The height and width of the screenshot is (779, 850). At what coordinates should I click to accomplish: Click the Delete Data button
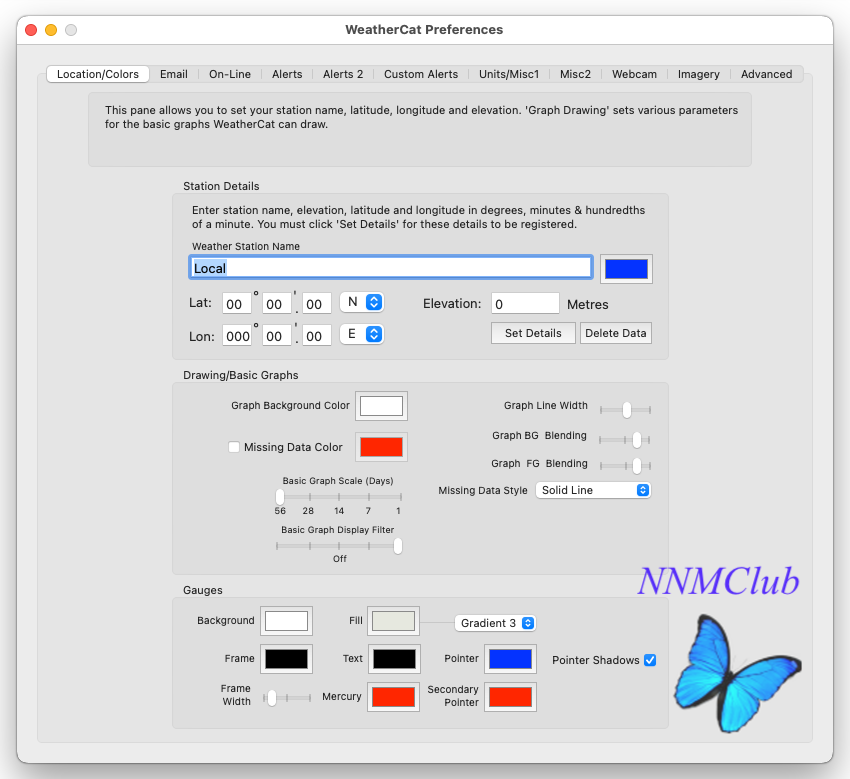click(615, 333)
